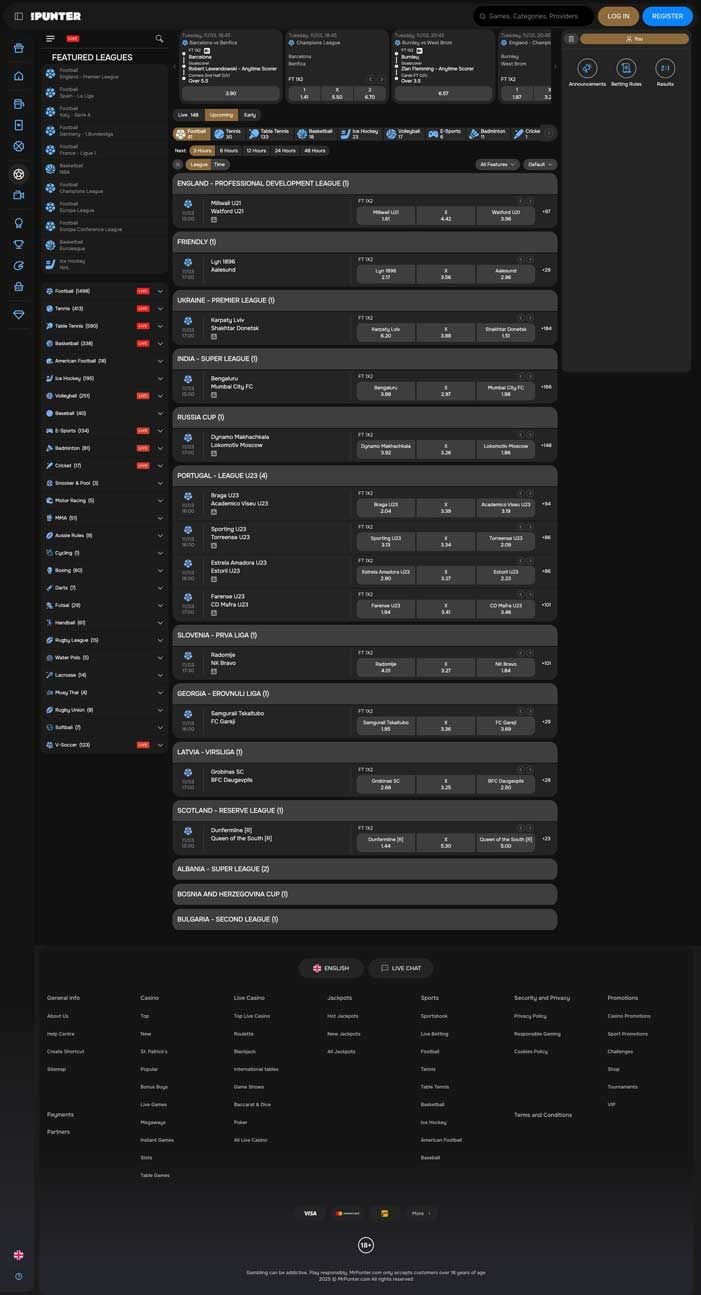
Task: Click the 18+ age restriction badge
Action: coord(366,1245)
